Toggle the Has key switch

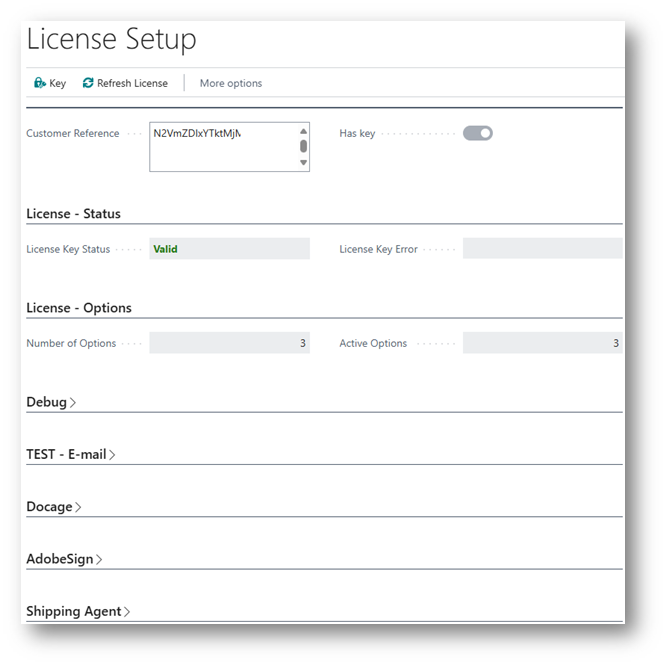pos(477,133)
